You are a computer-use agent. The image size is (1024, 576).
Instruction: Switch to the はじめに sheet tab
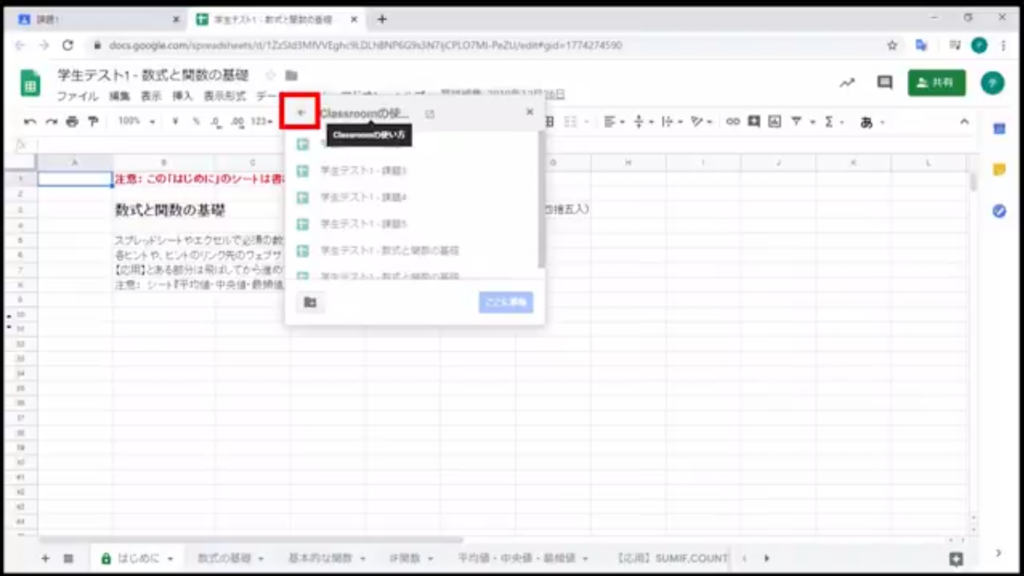(138, 558)
